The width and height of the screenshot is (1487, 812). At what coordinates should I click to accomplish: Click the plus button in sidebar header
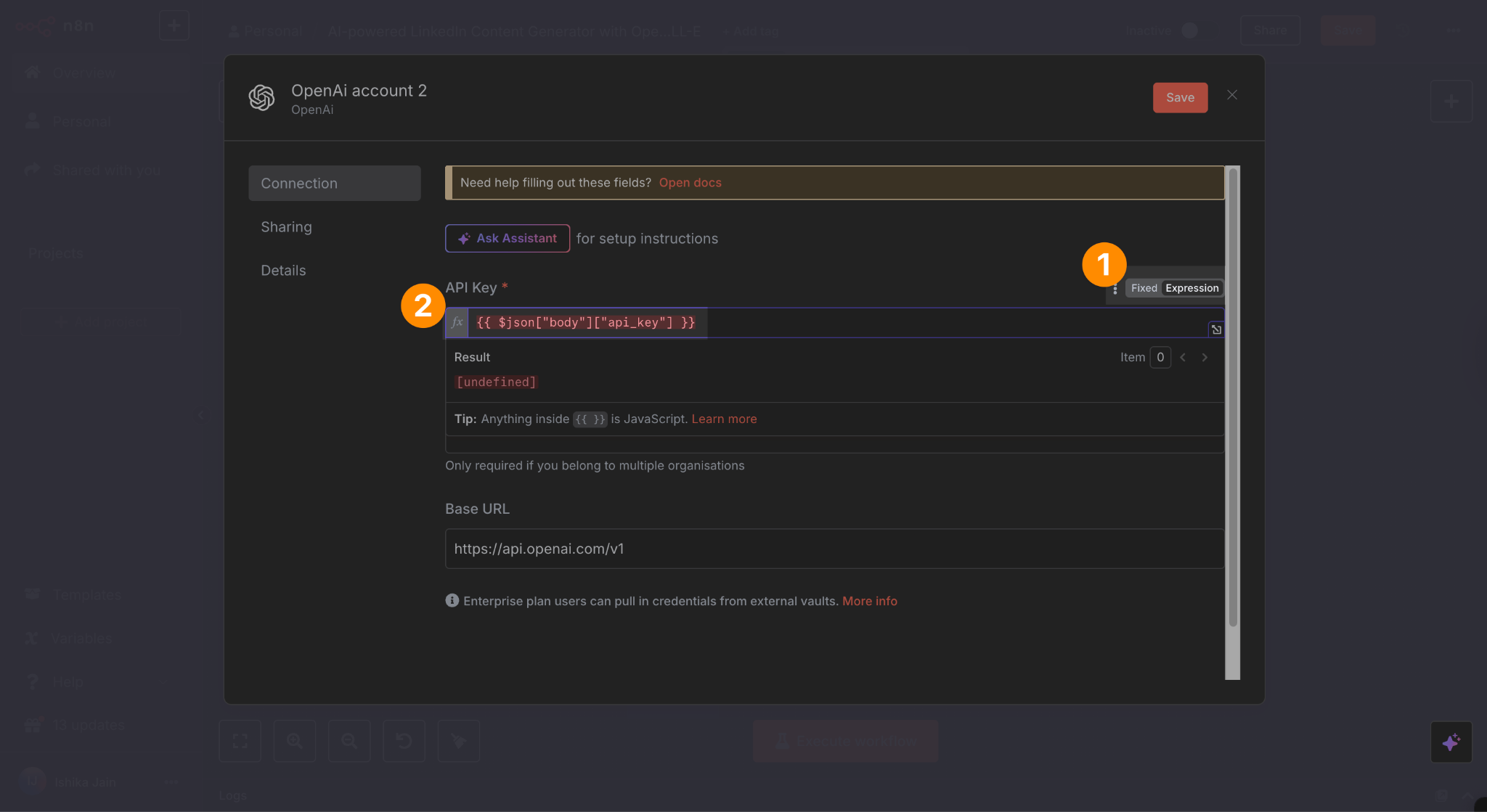point(174,25)
